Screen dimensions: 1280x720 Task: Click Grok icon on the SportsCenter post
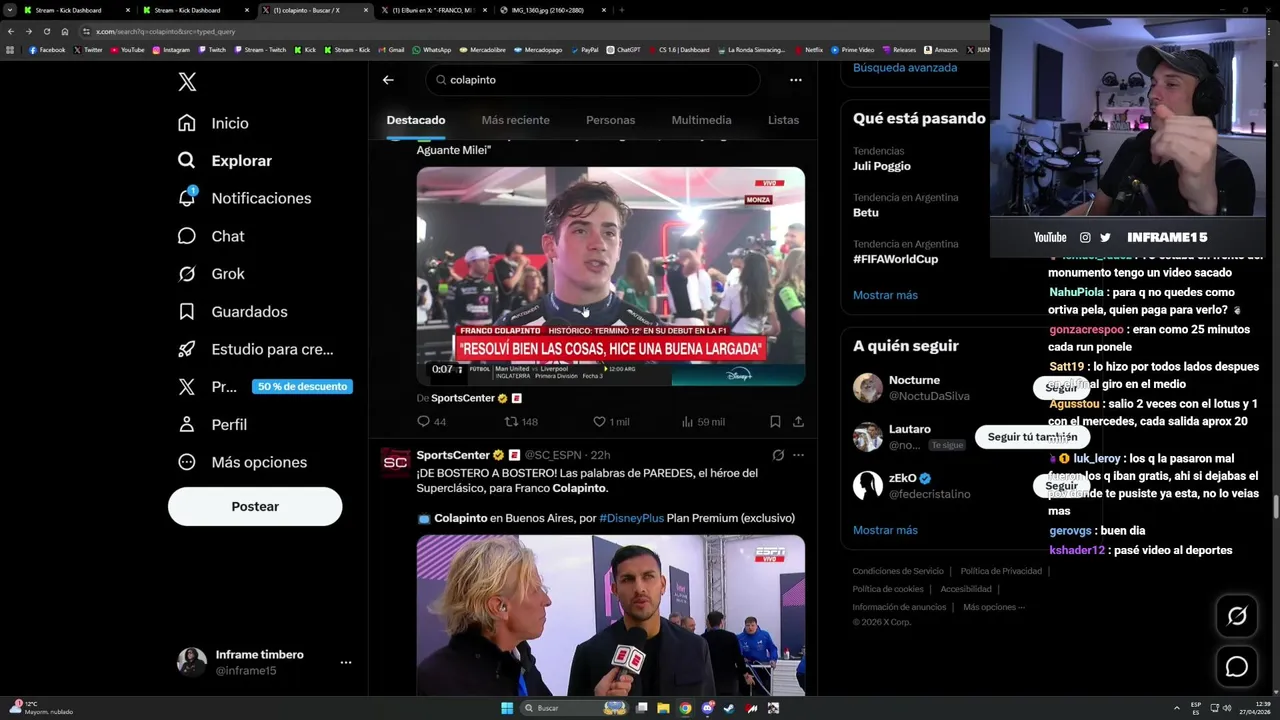tap(778, 455)
